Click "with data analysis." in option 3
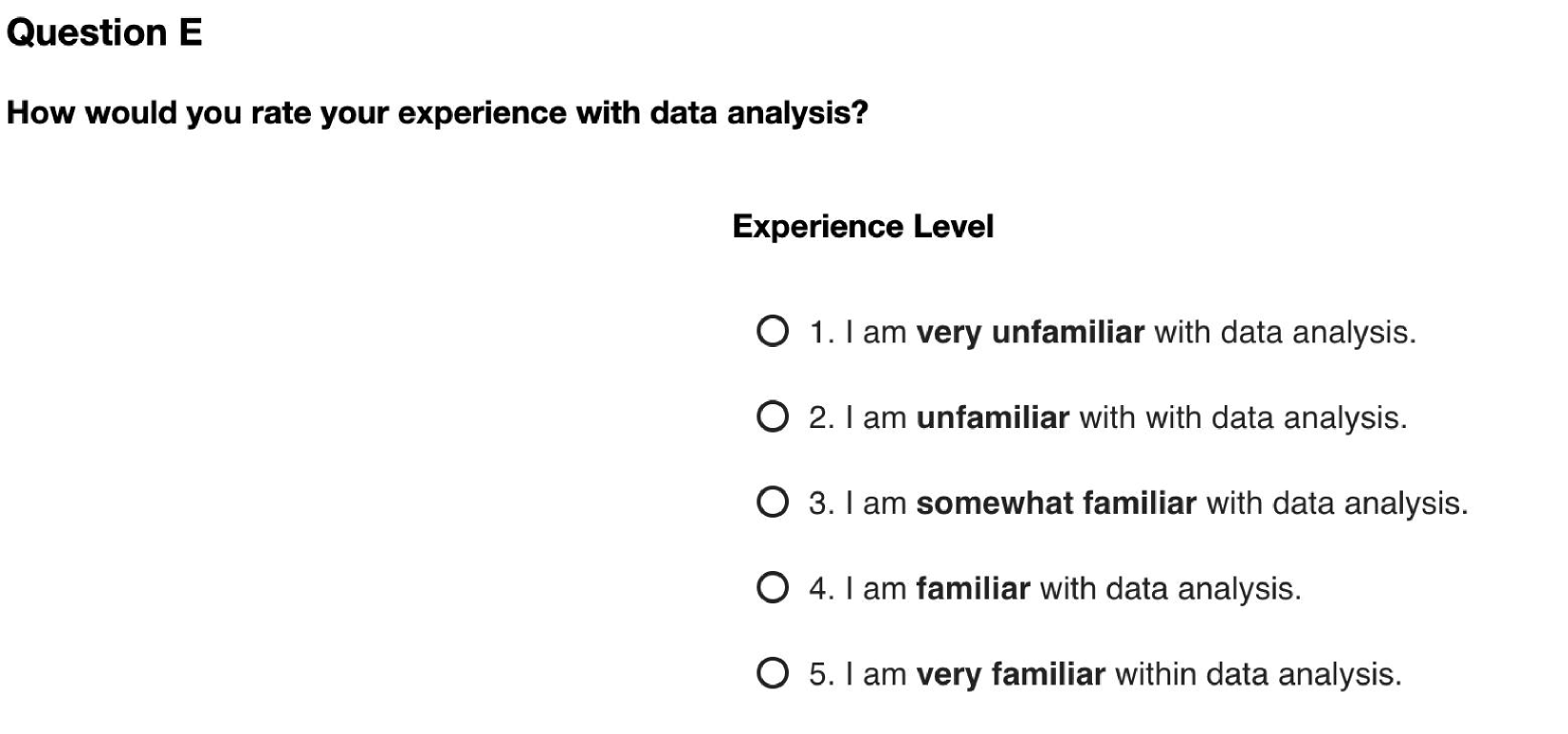The width and height of the screenshot is (1568, 734). click(x=1336, y=503)
